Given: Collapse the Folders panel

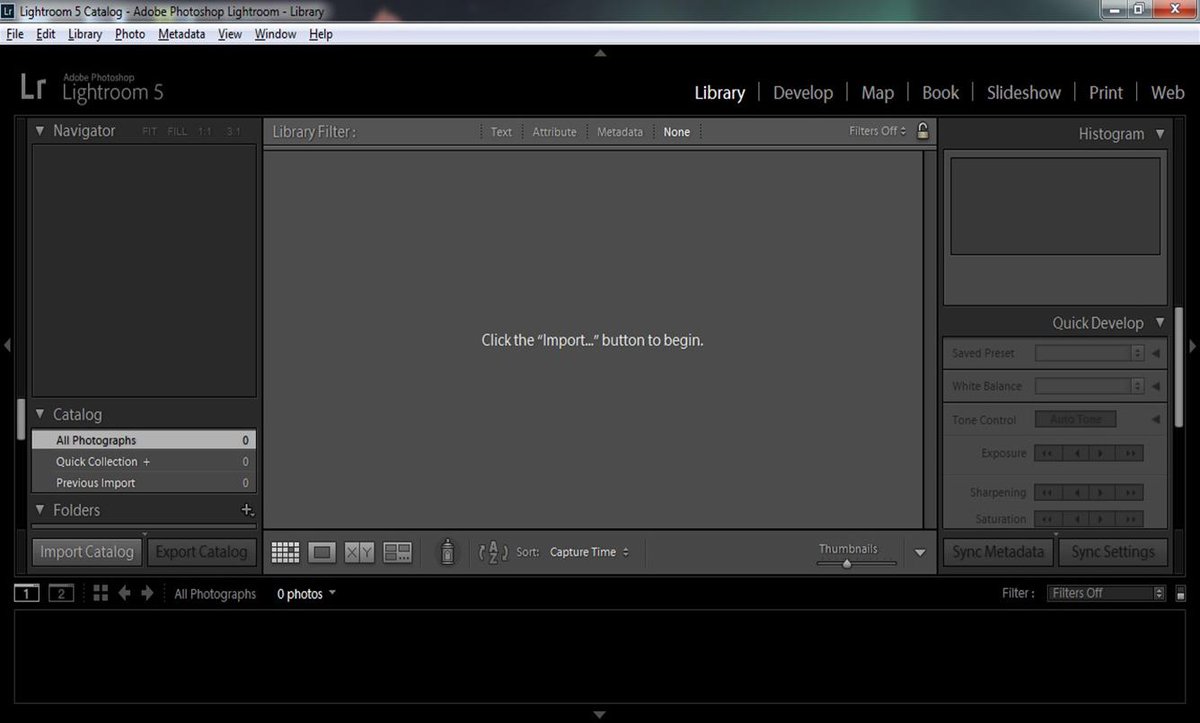Looking at the screenshot, I should (40, 510).
